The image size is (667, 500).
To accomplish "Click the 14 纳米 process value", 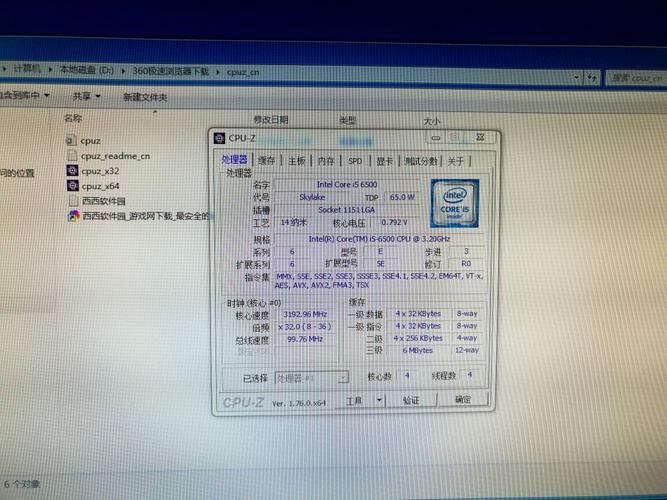I will pyautogui.click(x=294, y=222).
